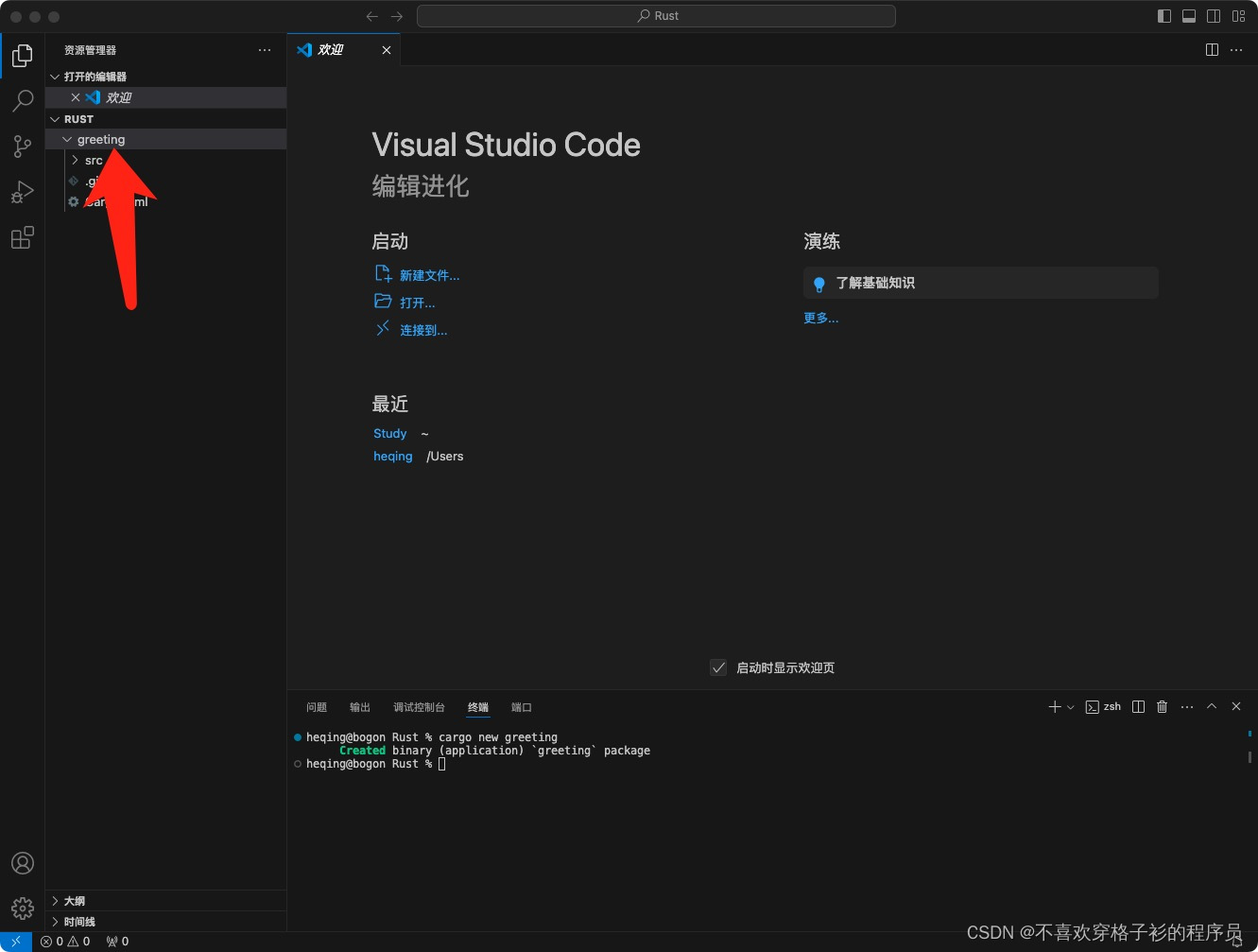Go back with the left arrow in the title bar
This screenshot has width=1258, height=952.
click(371, 16)
